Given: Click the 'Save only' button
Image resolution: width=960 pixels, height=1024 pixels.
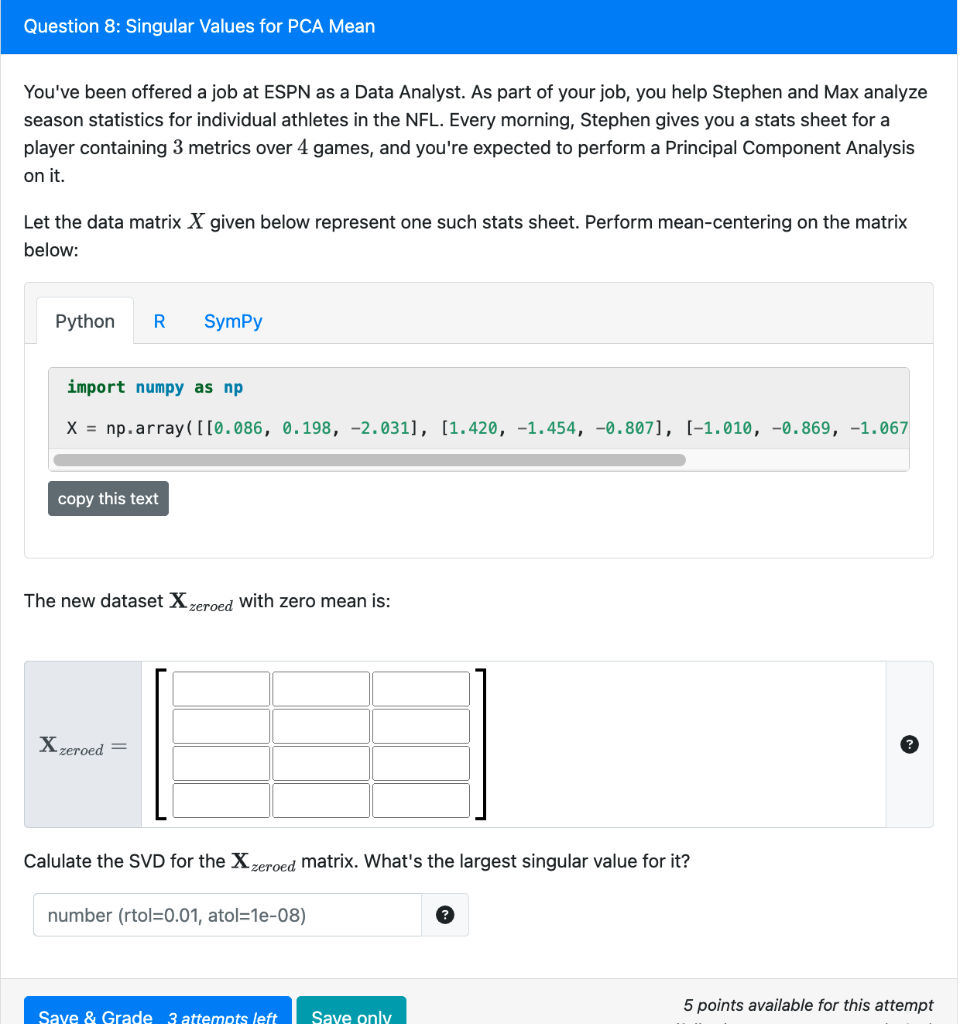Looking at the screenshot, I should click(x=351, y=1015).
